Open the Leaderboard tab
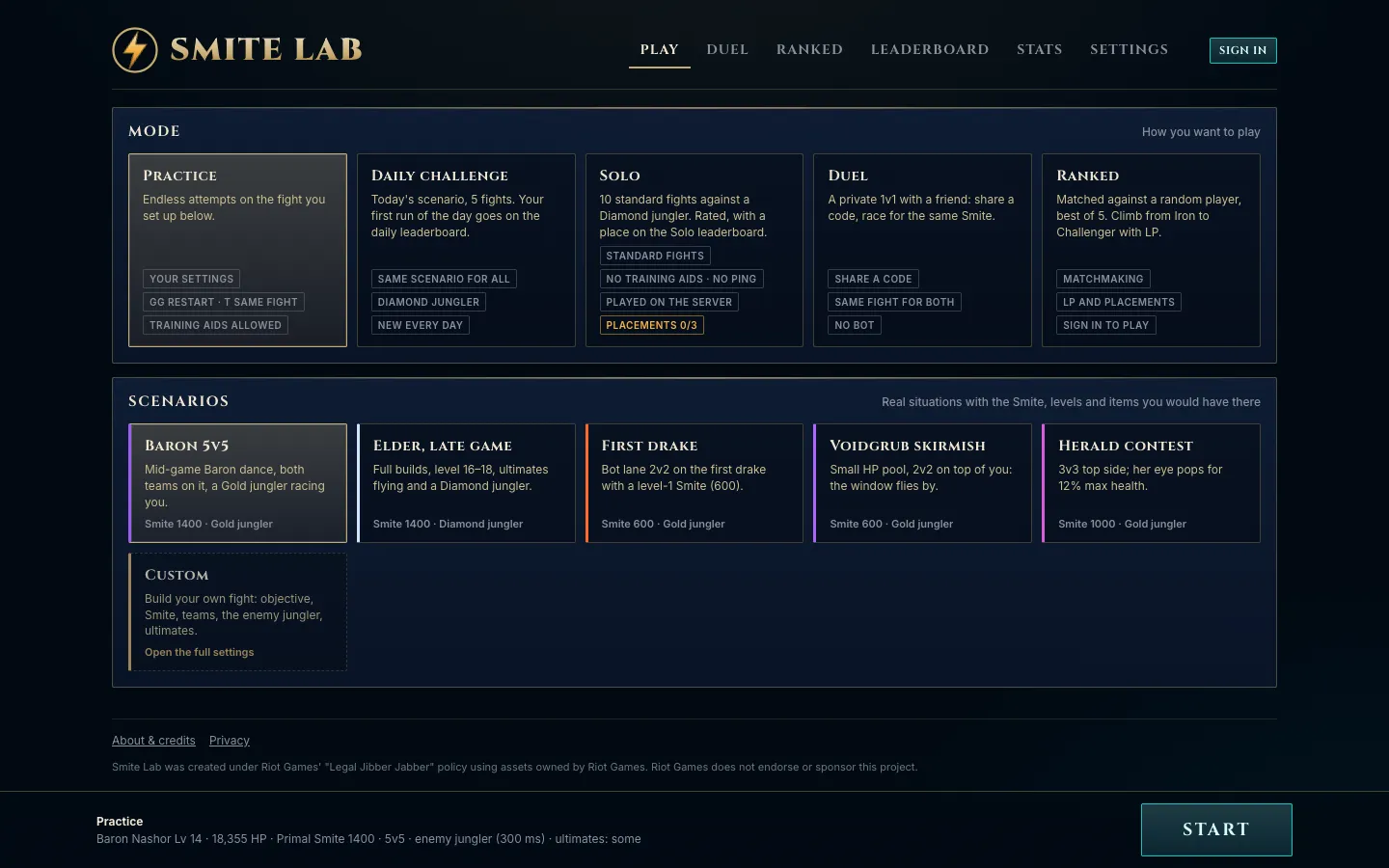1389x868 pixels. point(930,49)
